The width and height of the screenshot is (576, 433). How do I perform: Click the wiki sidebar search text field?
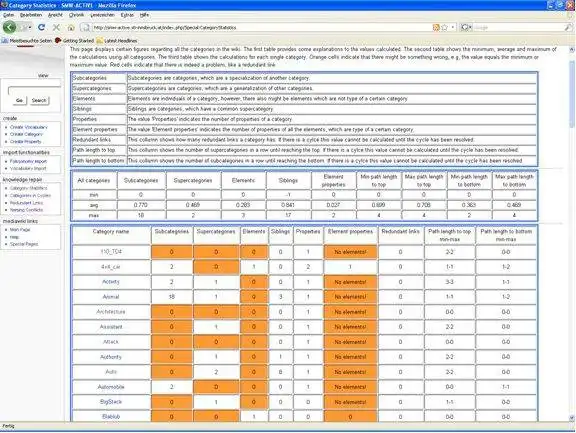pyautogui.click(x=34, y=90)
